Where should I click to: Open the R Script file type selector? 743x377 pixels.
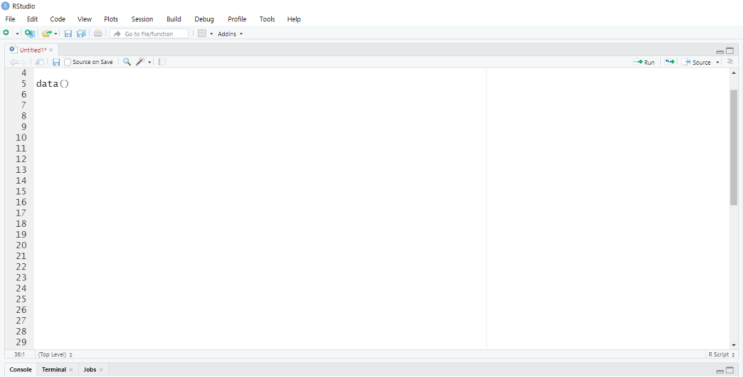click(x=721, y=354)
